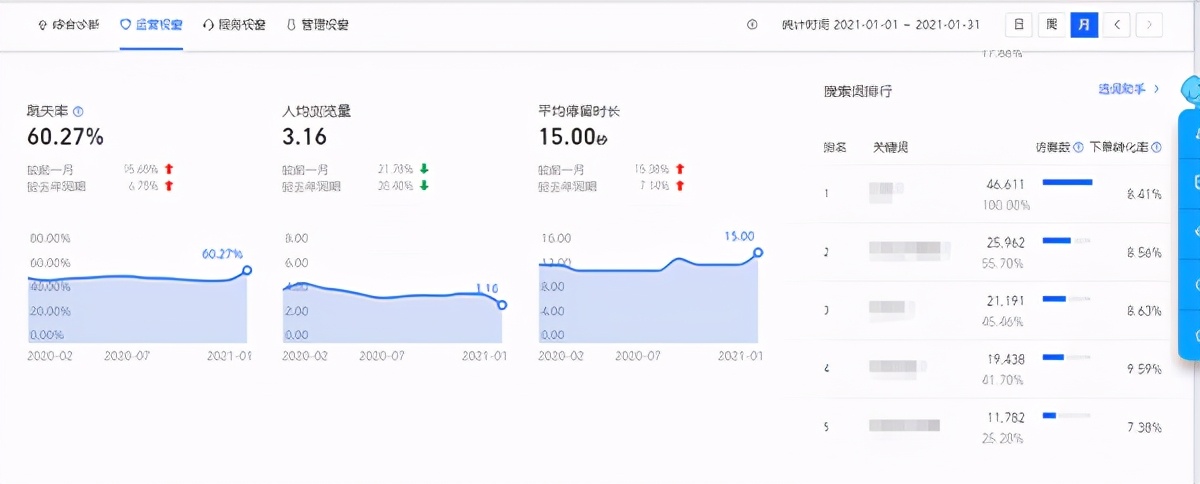Go to next period with right chevron

(1150, 25)
